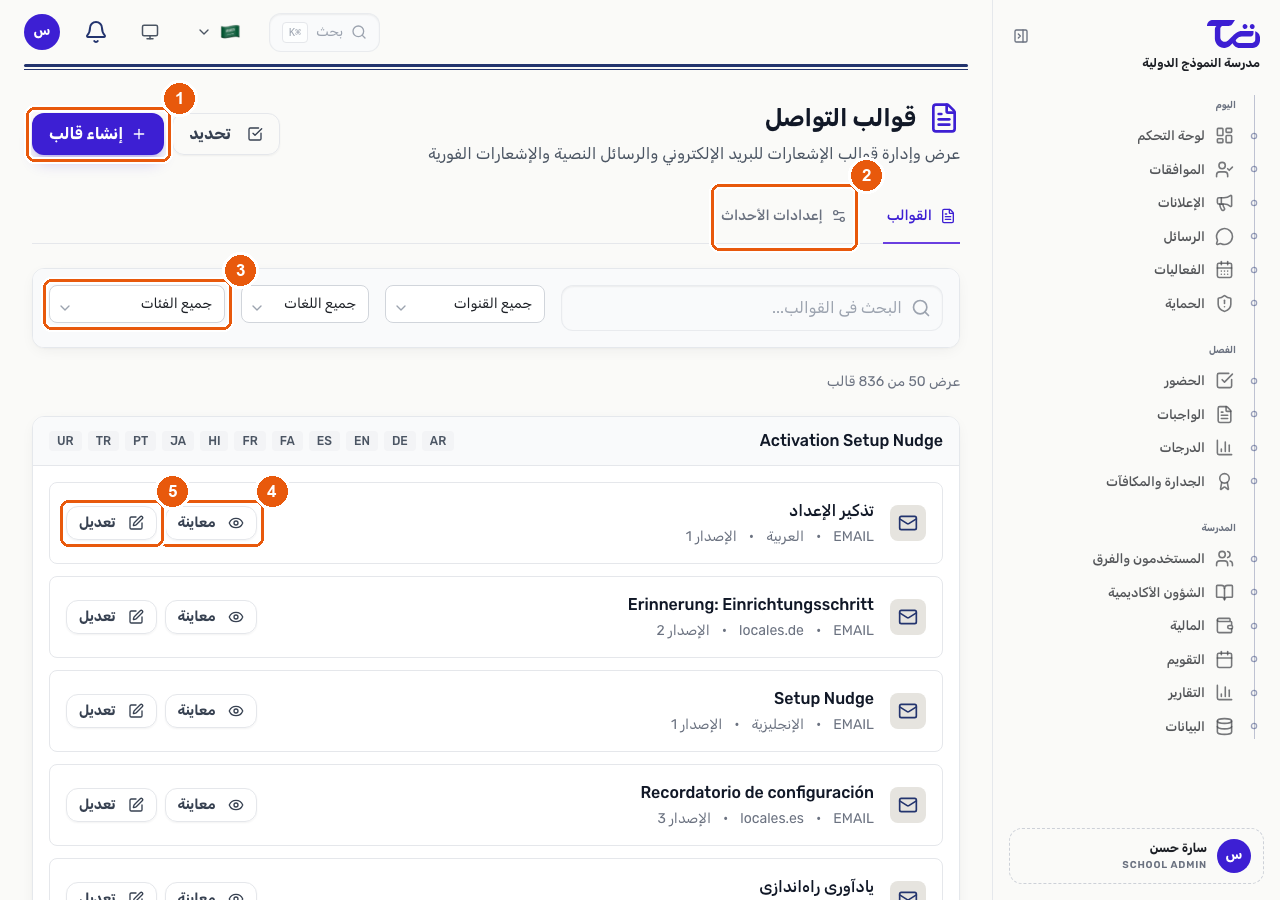Click email icon of Setup Nudge row
Image resolution: width=1280 pixels, height=900 pixels.
908,711
